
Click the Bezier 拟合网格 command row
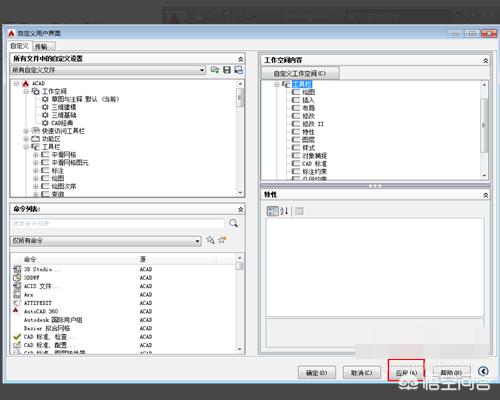coord(123,328)
